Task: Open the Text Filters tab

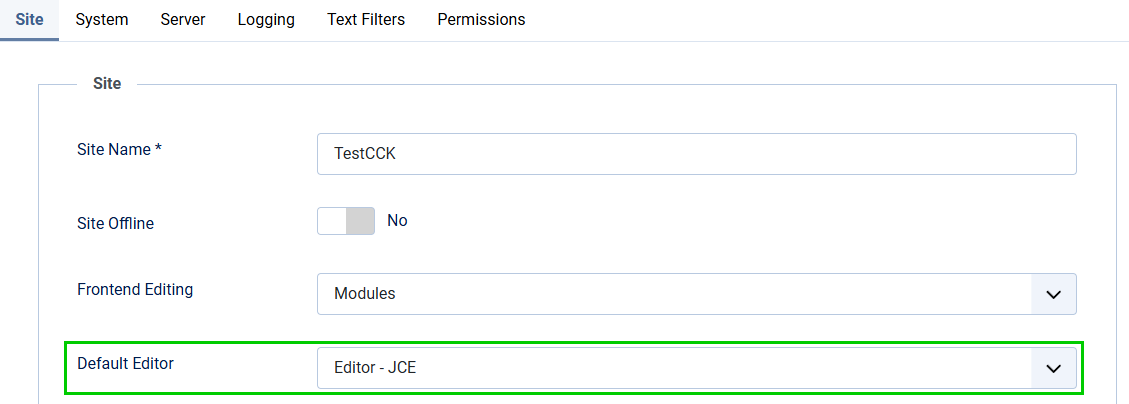Action: (x=366, y=20)
